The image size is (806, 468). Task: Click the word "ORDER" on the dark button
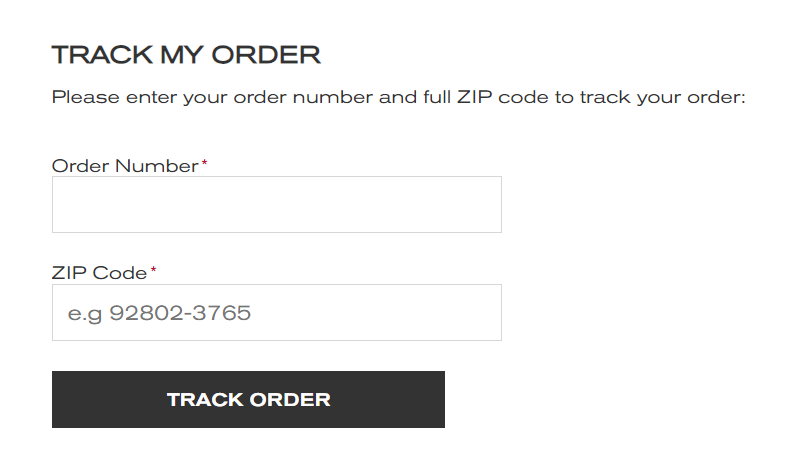click(x=289, y=400)
